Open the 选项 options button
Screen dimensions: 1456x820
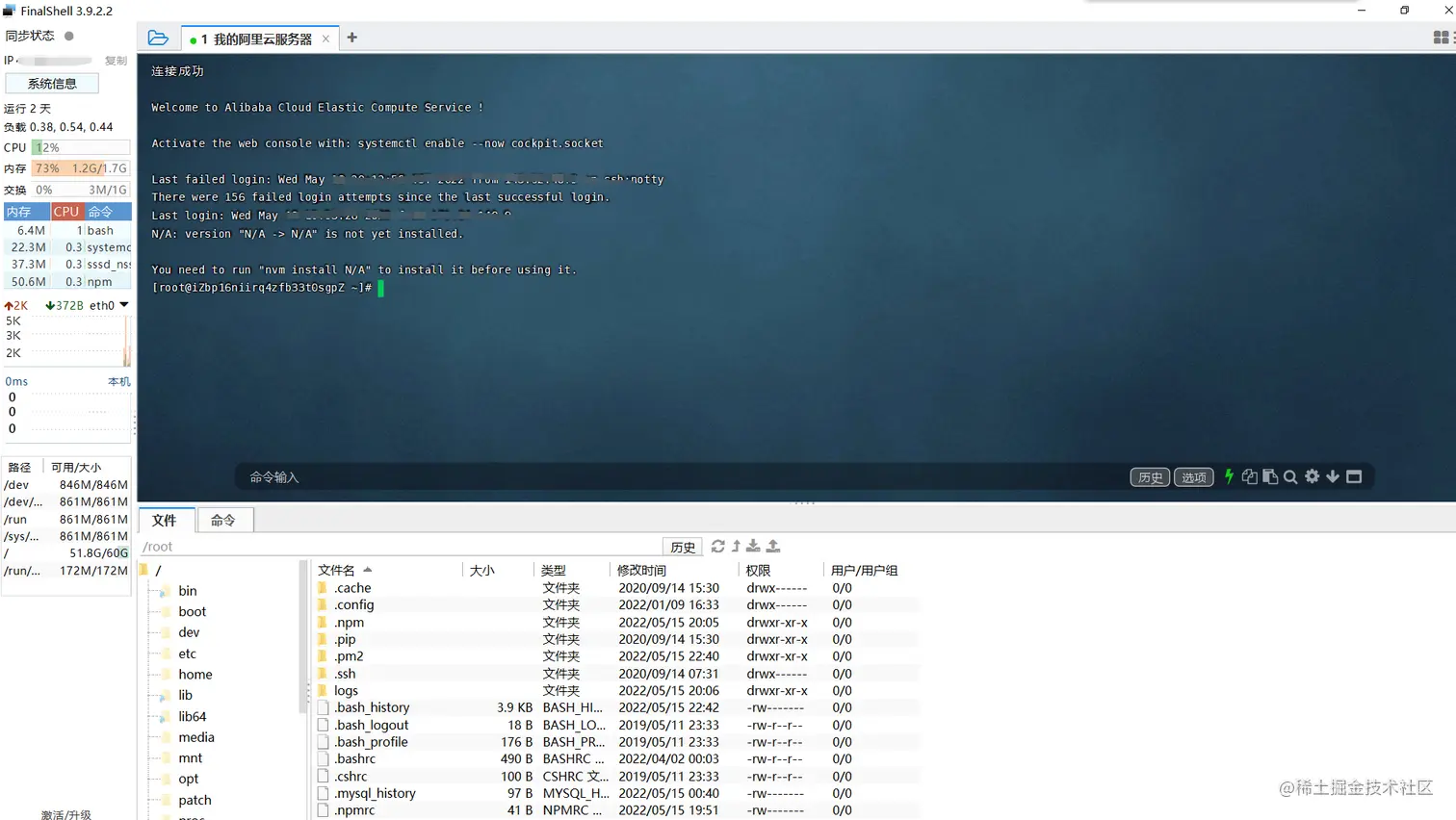[x=1194, y=477]
